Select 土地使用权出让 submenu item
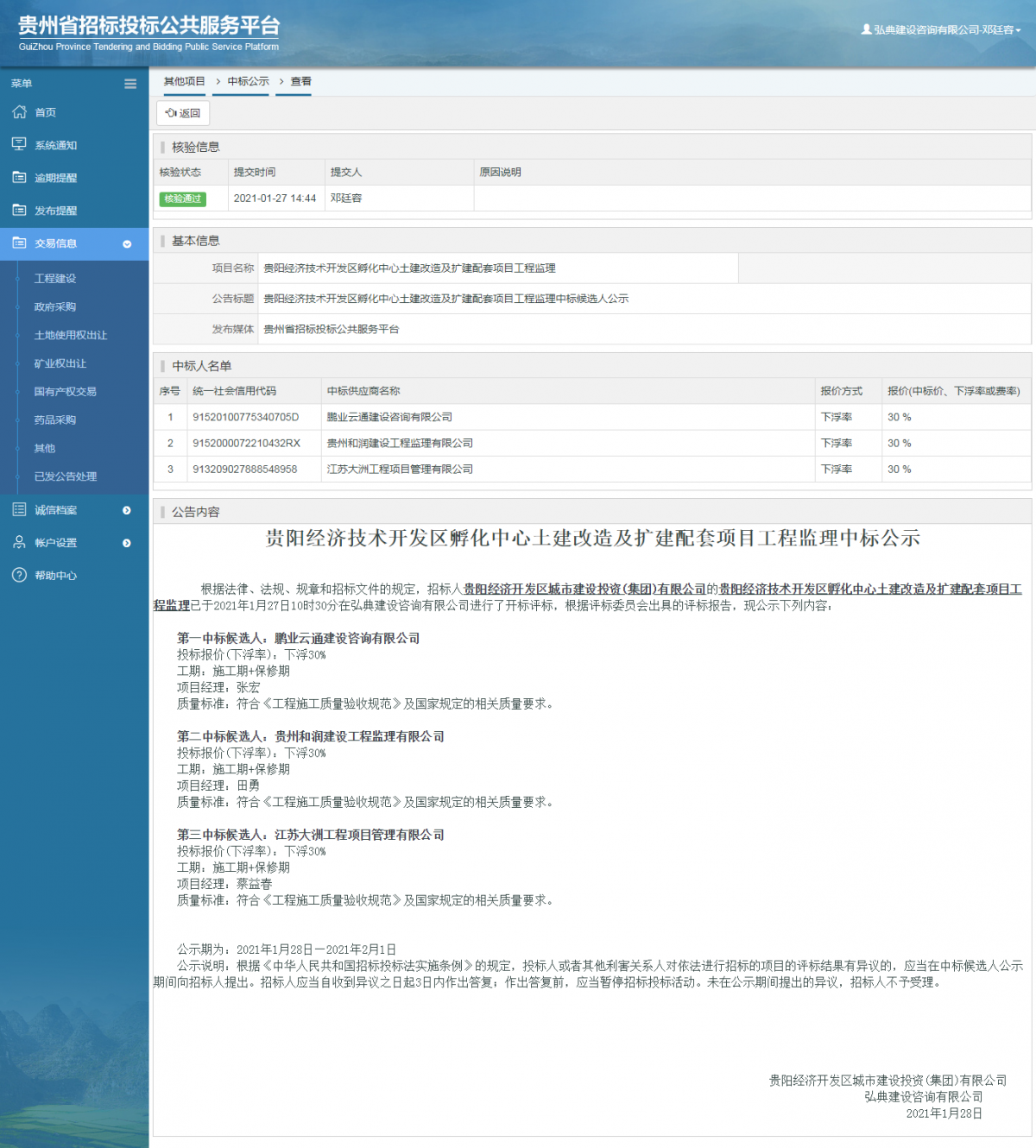This screenshot has width=1036, height=1148. [x=71, y=335]
